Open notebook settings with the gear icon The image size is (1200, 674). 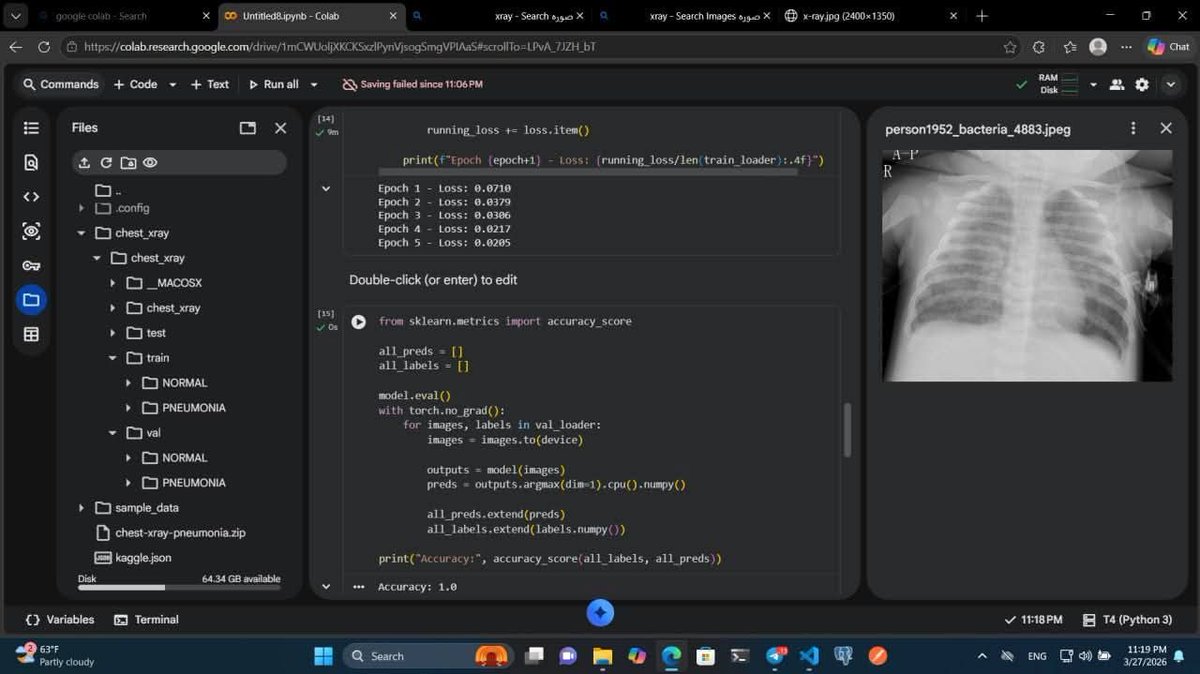(1142, 85)
